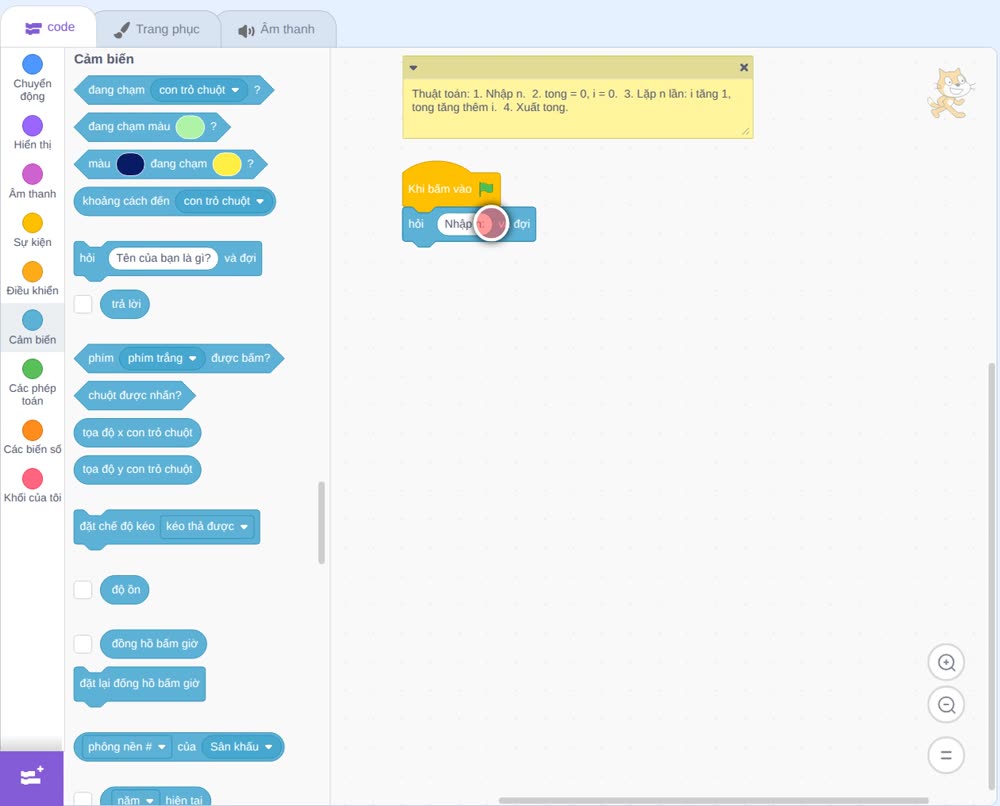
Task: Open the Các biến số category circle
Action: [x=33, y=430]
